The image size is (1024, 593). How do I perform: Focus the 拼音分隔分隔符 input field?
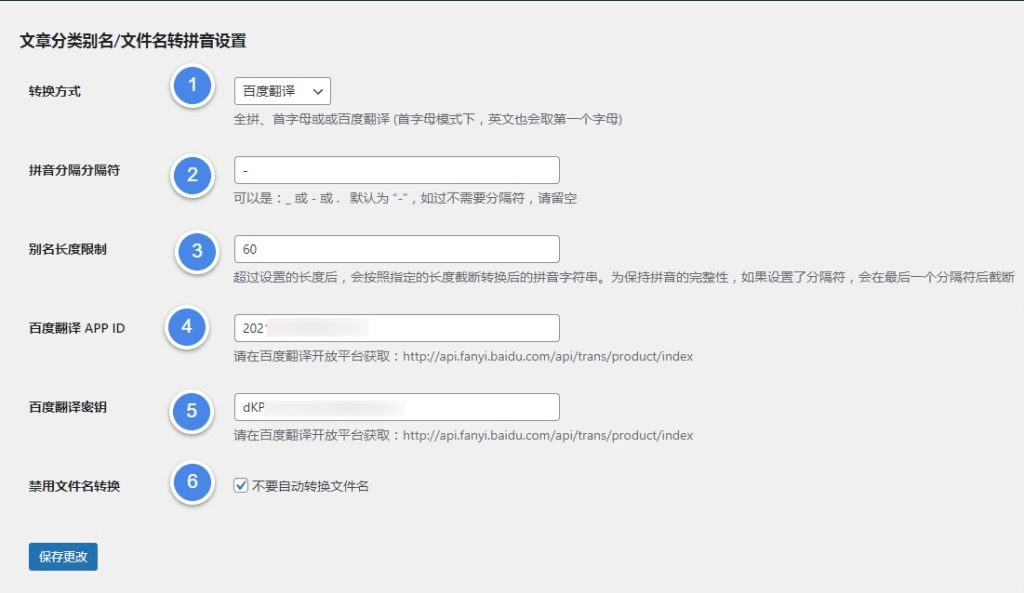pyautogui.click(x=396, y=168)
